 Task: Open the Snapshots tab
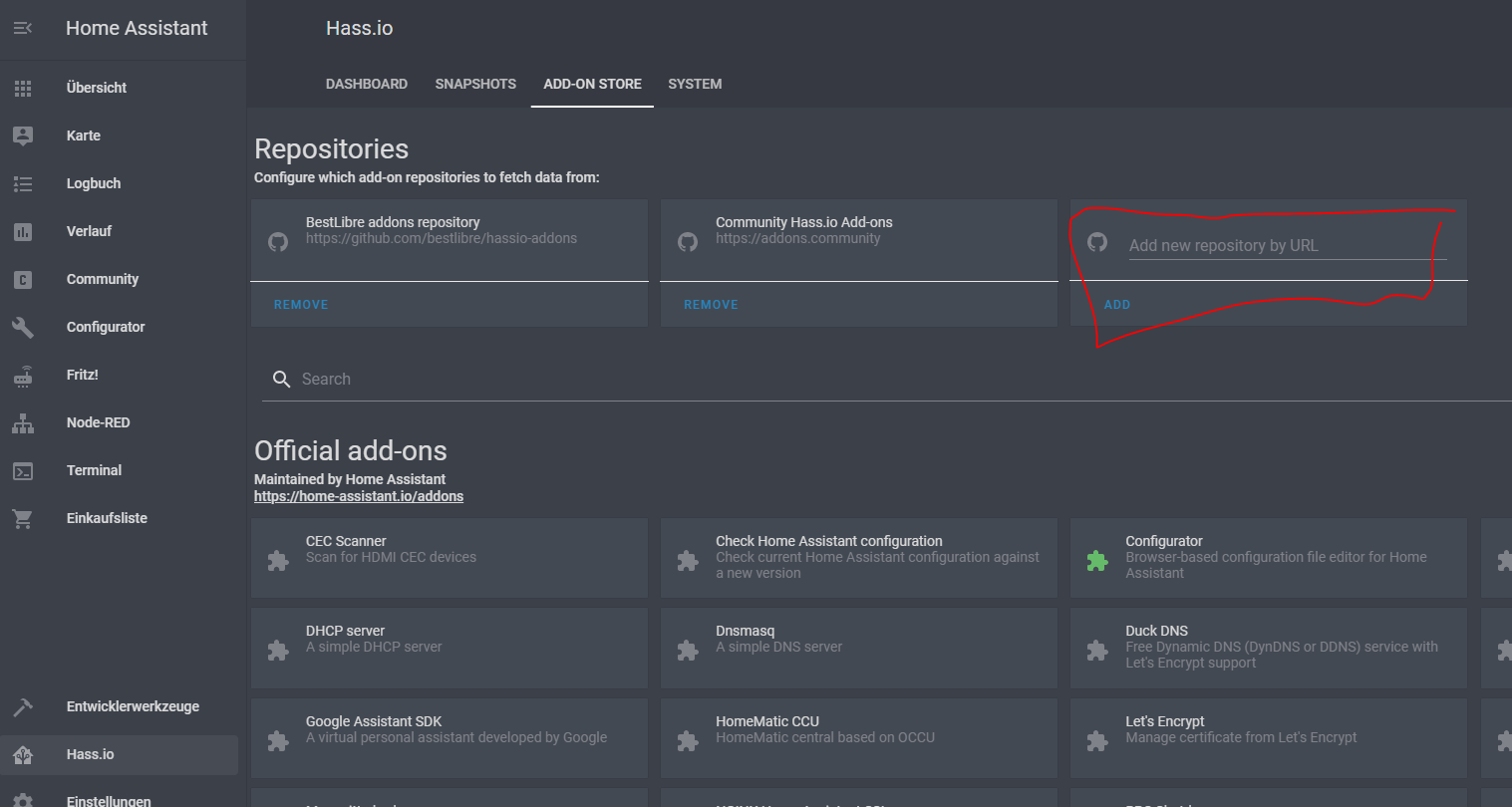pyautogui.click(x=475, y=84)
